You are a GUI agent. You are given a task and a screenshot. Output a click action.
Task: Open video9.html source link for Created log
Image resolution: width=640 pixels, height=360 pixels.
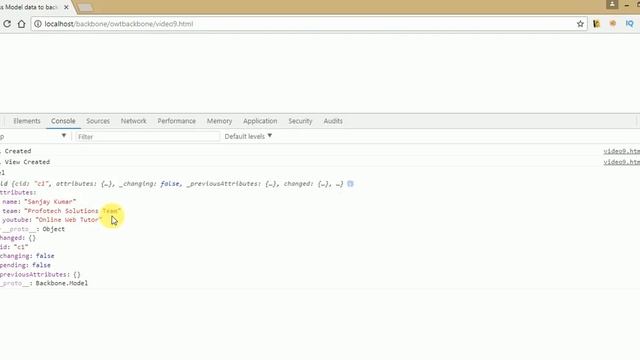pos(622,151)
